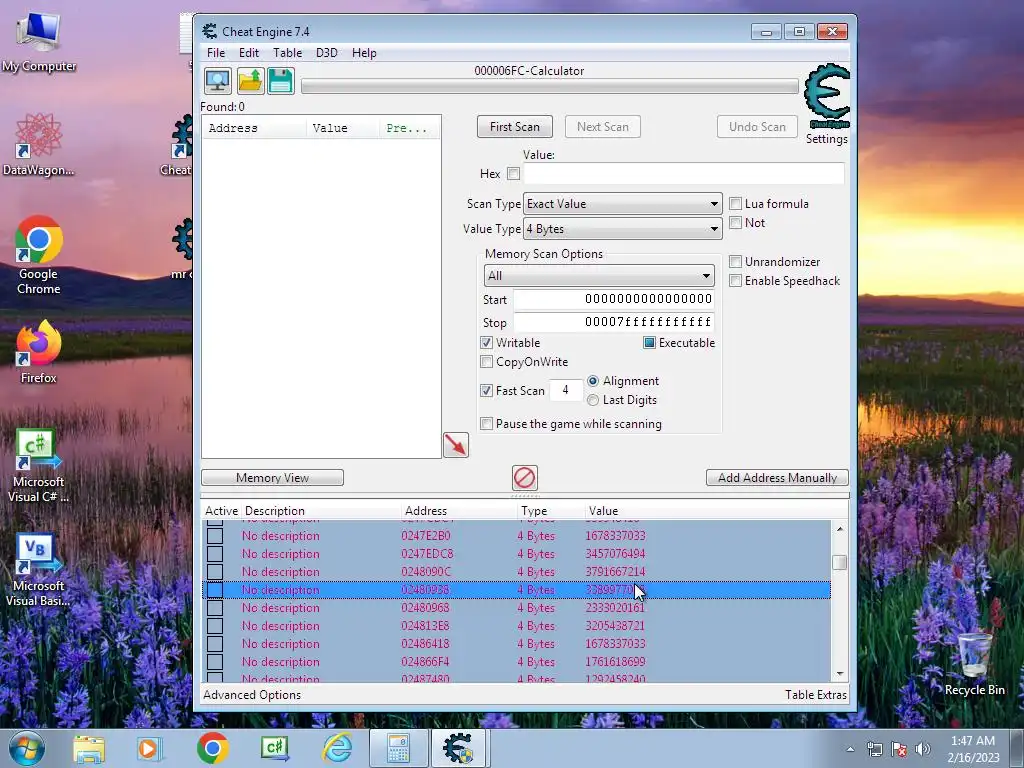Open My Computer desktop icon
The width and height of the screenshot is (1024, 768).
point(39,42)
